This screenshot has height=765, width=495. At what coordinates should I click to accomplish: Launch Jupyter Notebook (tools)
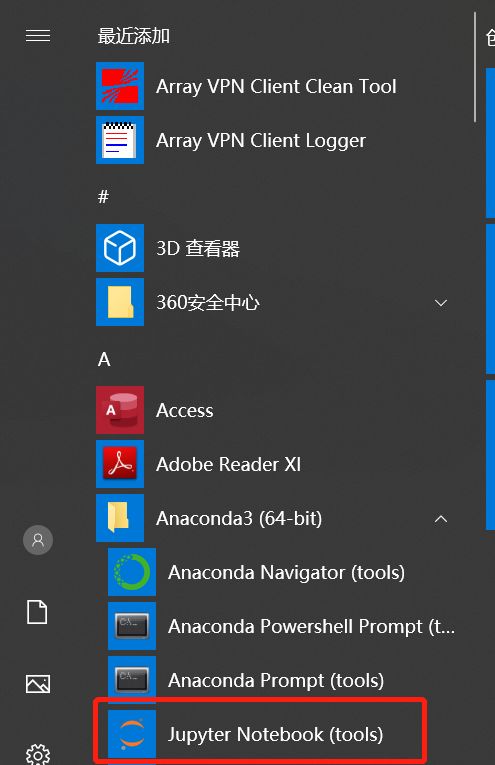(276, 734)
